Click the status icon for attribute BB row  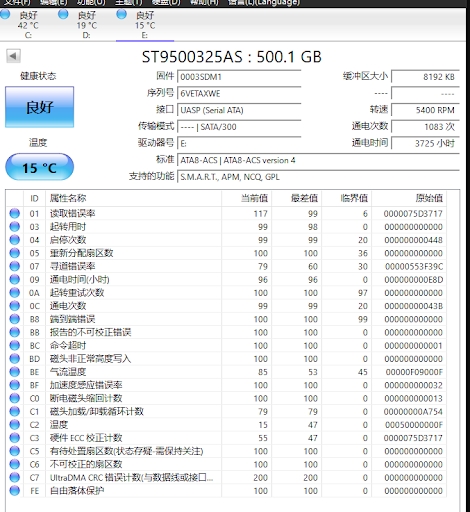pos(15,332)
